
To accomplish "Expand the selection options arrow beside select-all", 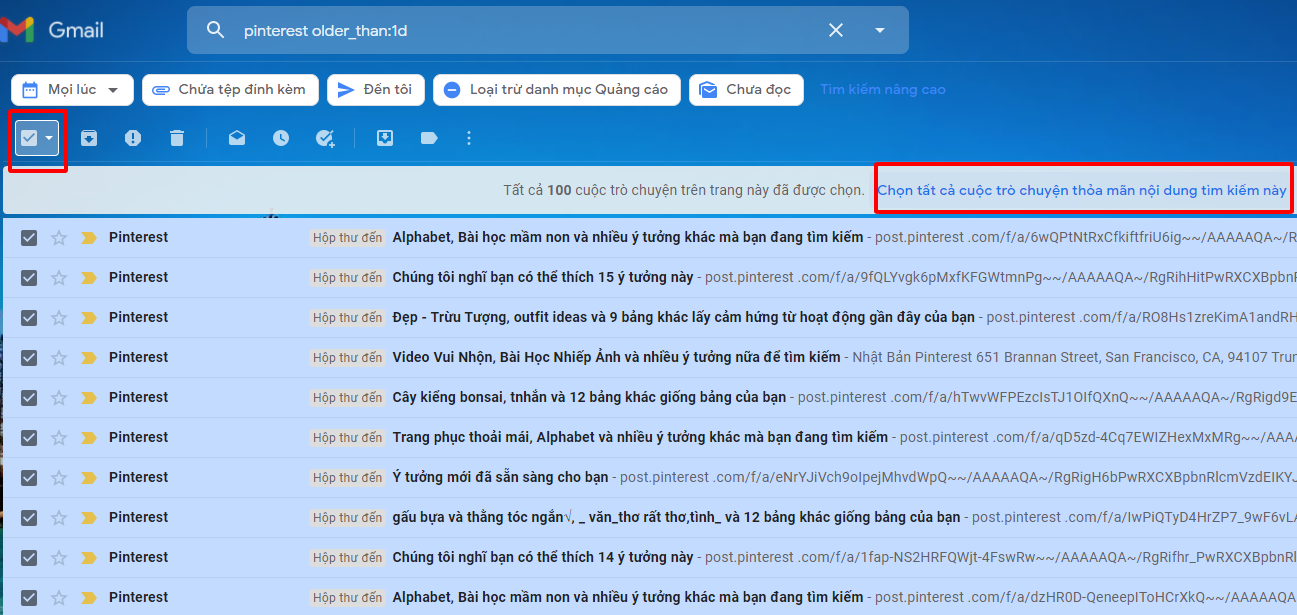I will (x=49, y=138).
